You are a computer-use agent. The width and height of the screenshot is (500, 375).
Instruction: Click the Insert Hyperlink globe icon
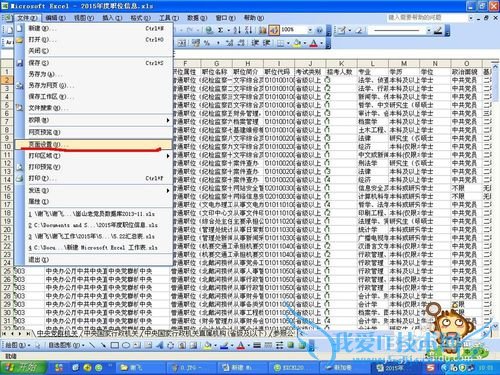[209, 30]
